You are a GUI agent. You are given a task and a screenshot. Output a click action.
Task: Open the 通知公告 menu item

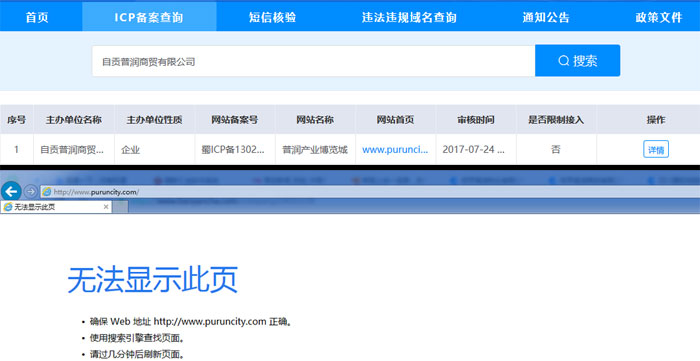[x=546, y=17]
